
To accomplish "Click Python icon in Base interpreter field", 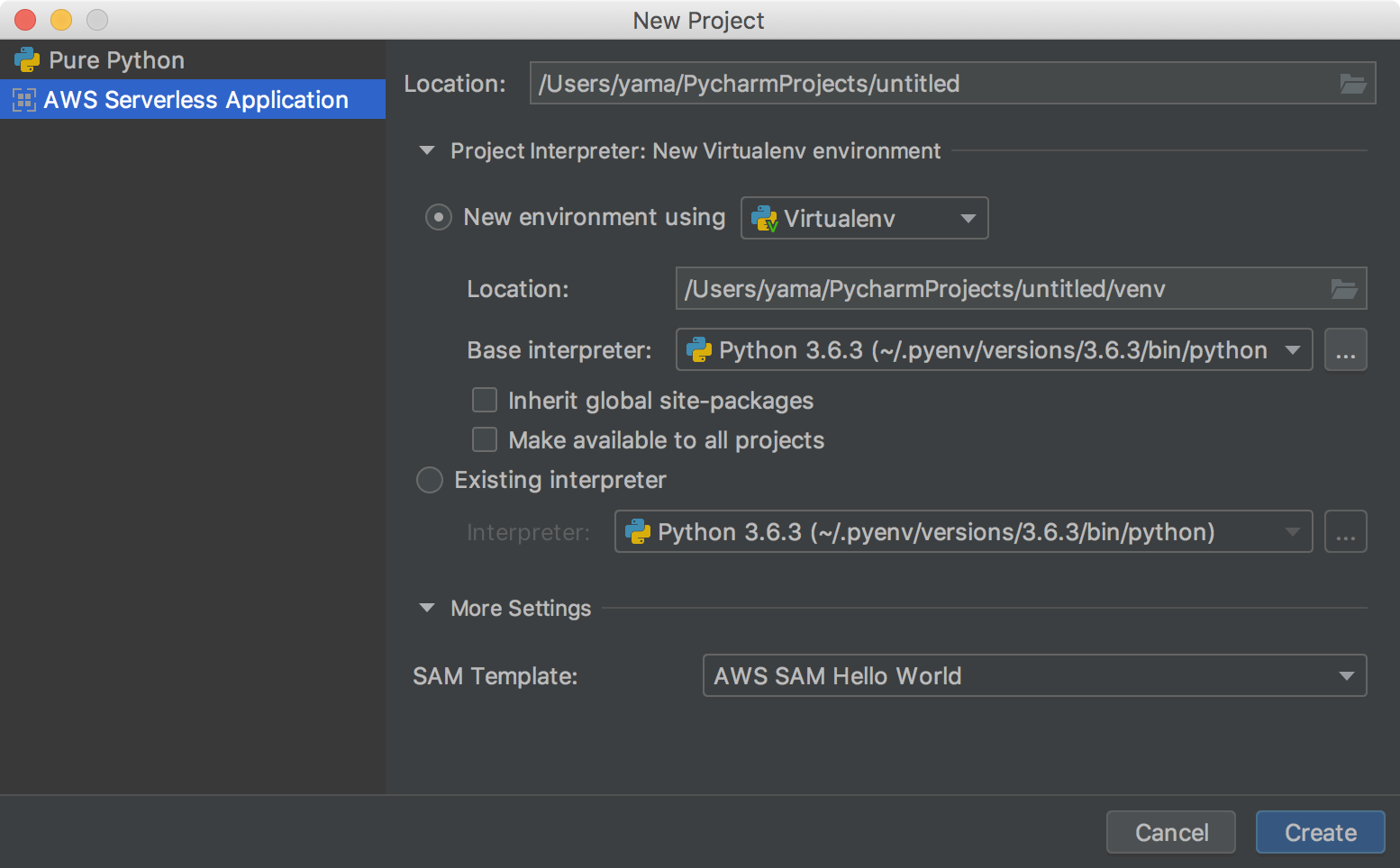I will 699,350.
